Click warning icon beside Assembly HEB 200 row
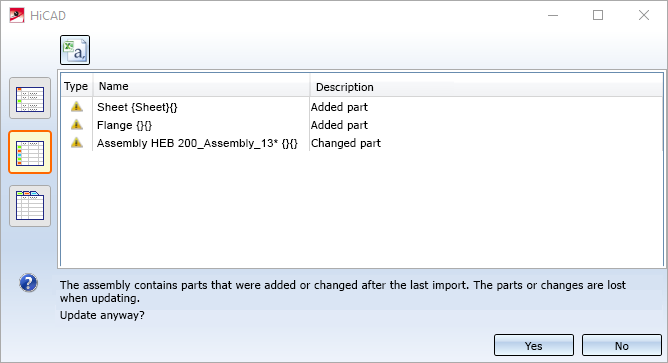This screenshot has width=668, height=363. tap(77, 142)
